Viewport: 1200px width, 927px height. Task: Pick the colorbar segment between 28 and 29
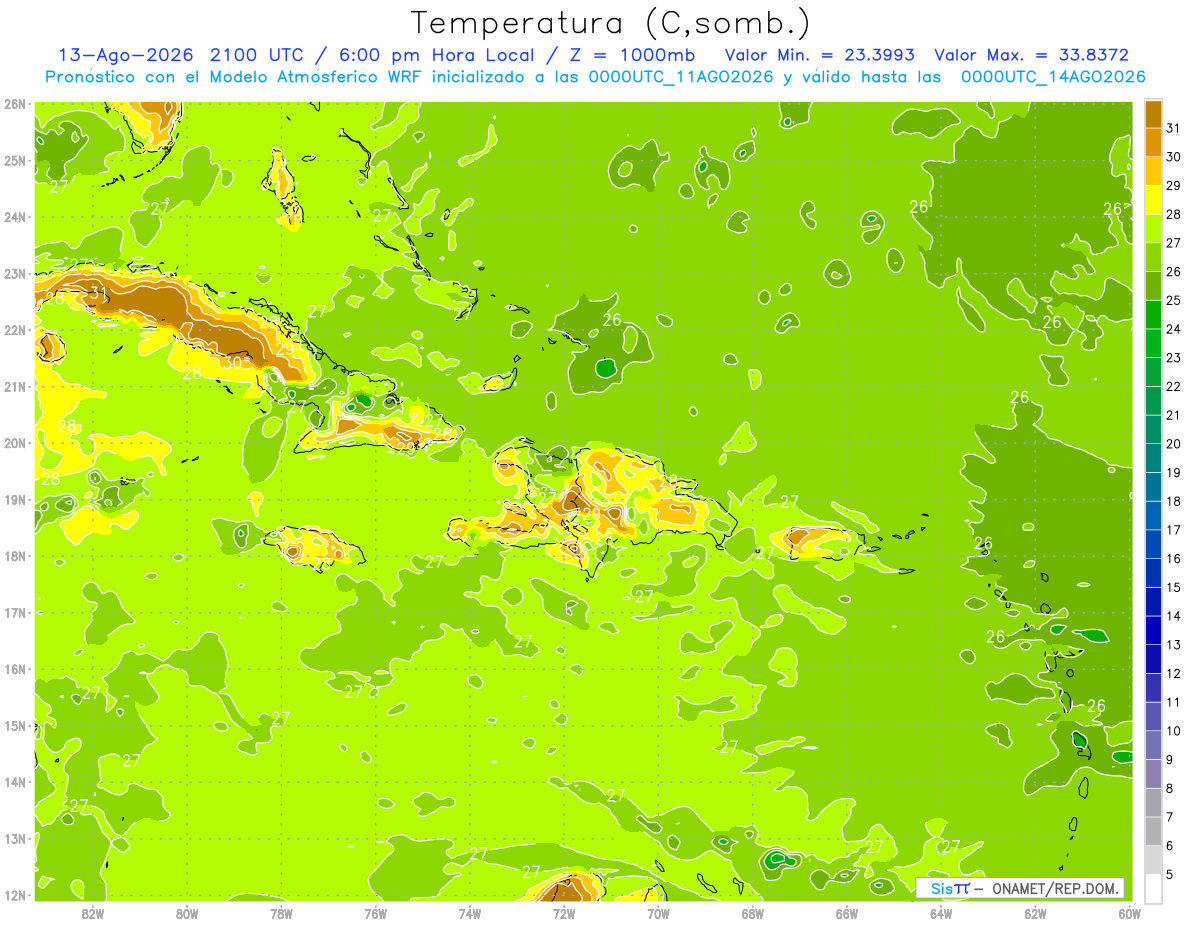click(1153, 199)
